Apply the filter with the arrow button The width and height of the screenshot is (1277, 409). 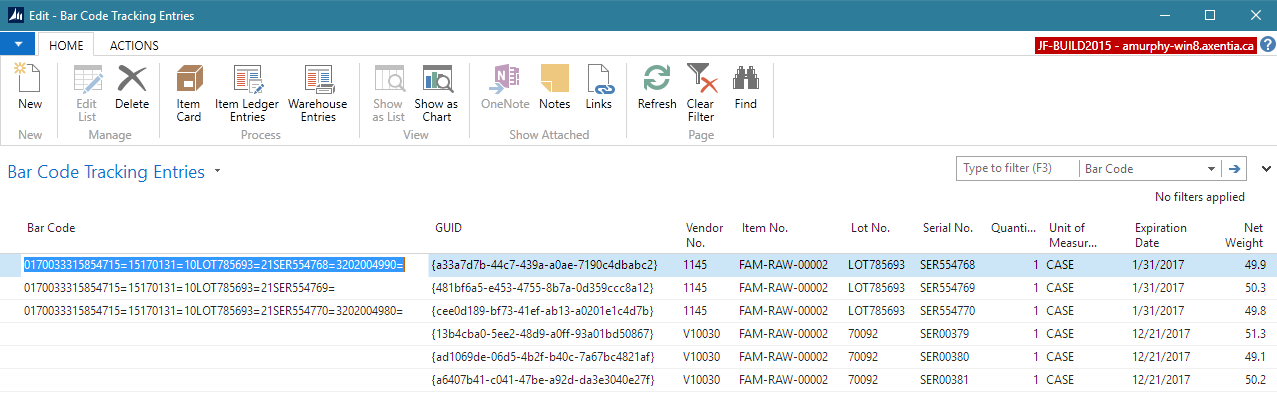coord(1235,169)
